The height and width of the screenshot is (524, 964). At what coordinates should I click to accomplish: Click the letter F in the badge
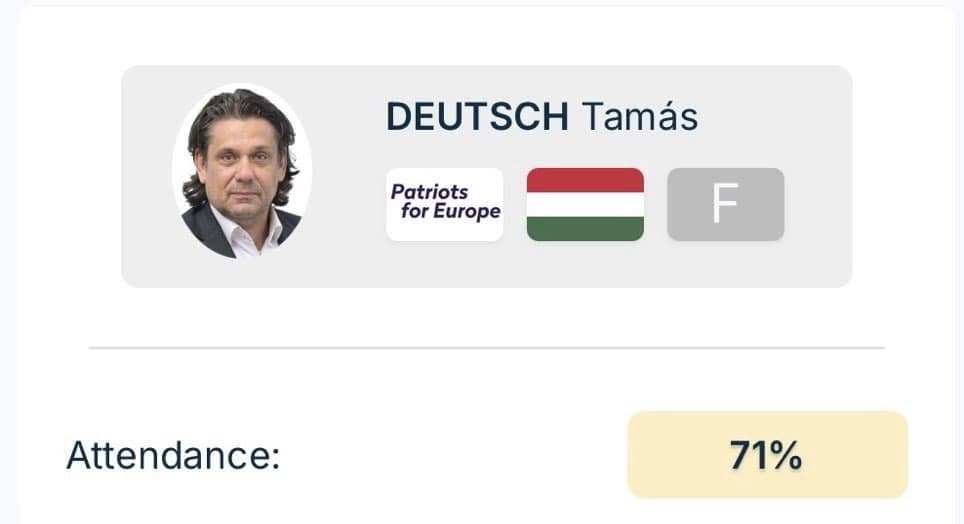(725, 204)
